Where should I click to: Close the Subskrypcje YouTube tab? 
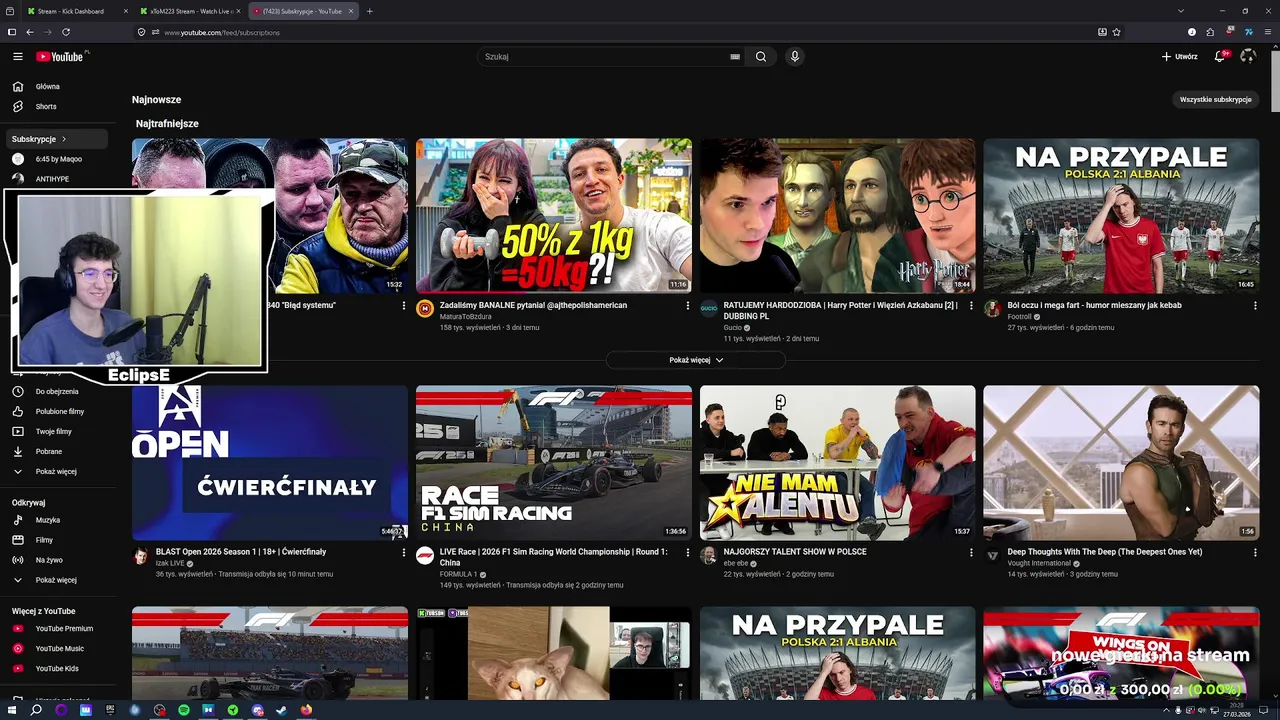[351, 11]
